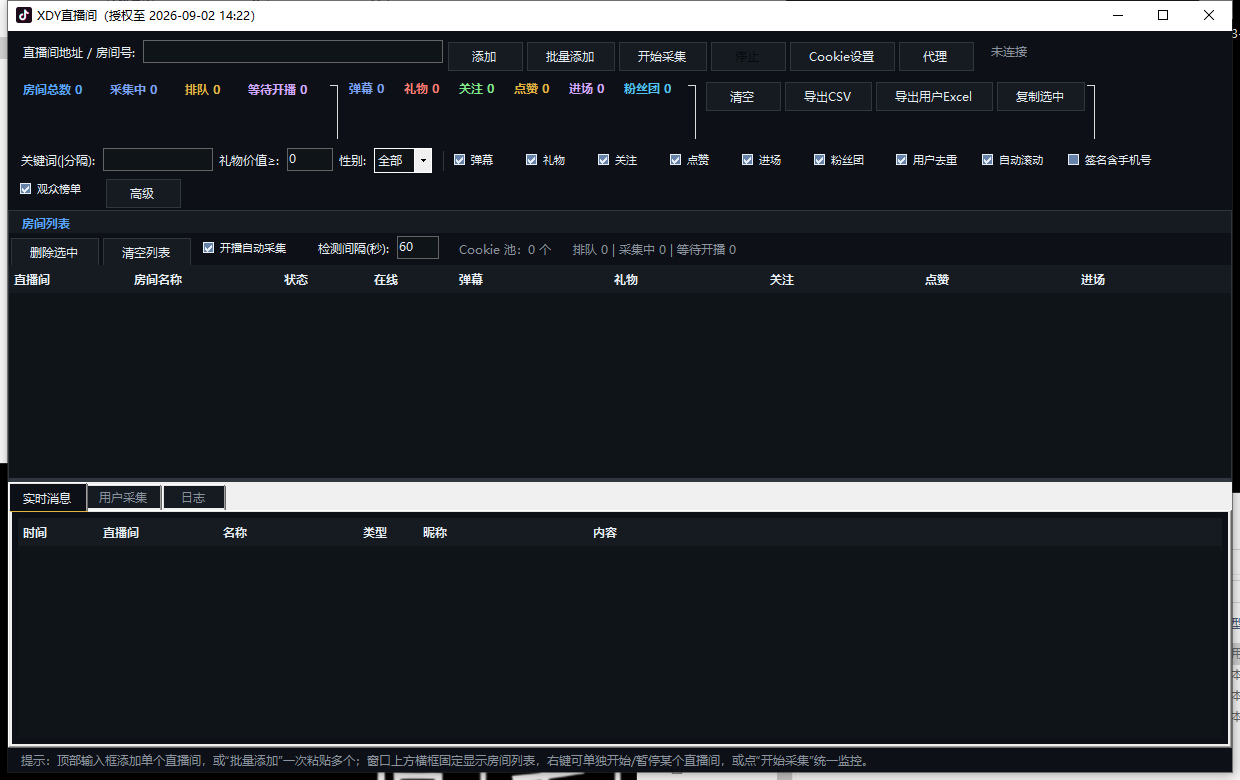The image size is (1240, 780).
Task: Uncheck the 关注 filter checkbox
Action: point(604,160)
